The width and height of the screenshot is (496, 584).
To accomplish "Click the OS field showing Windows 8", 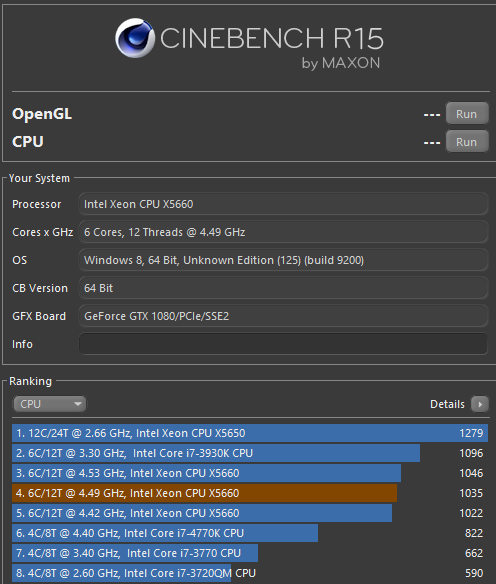I will tap(283, 260).
